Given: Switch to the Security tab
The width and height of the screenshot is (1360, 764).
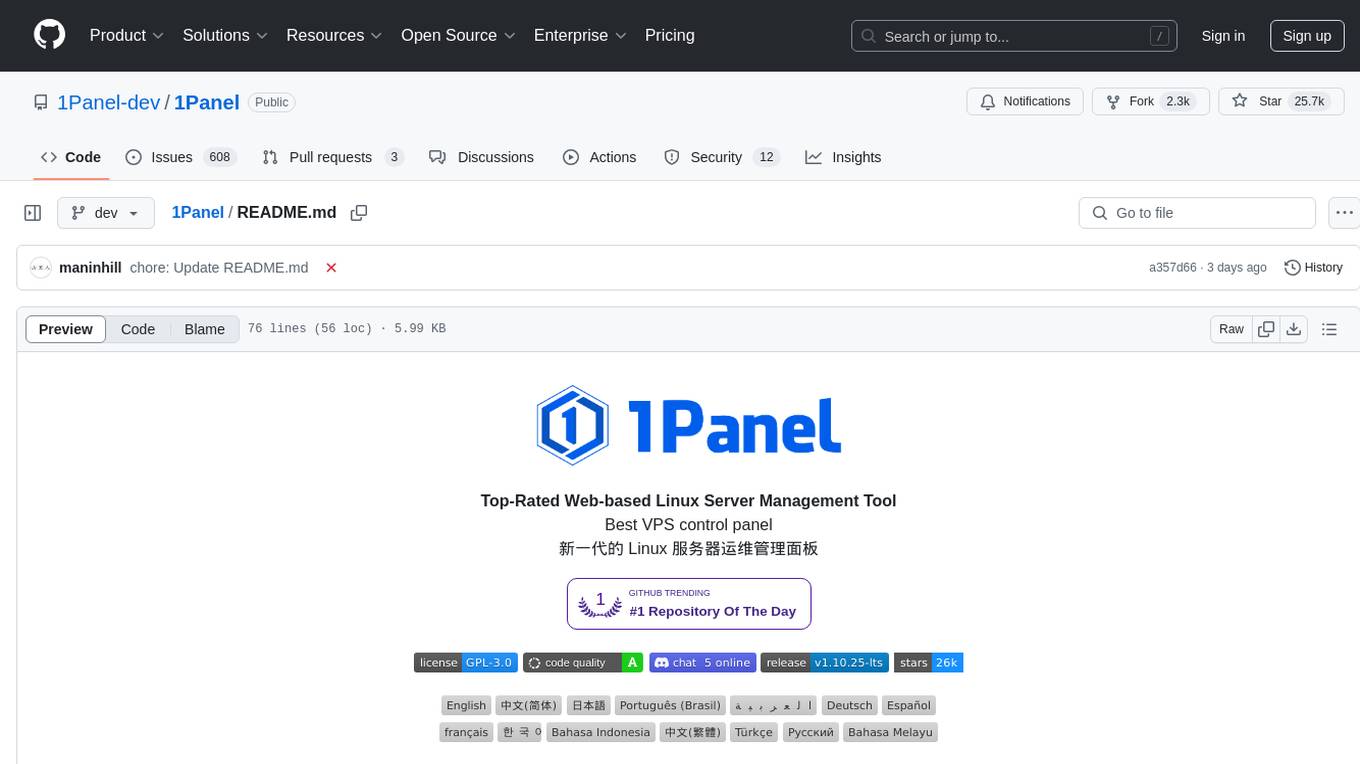Looking at the screenshot, I should tap(721, 157).
